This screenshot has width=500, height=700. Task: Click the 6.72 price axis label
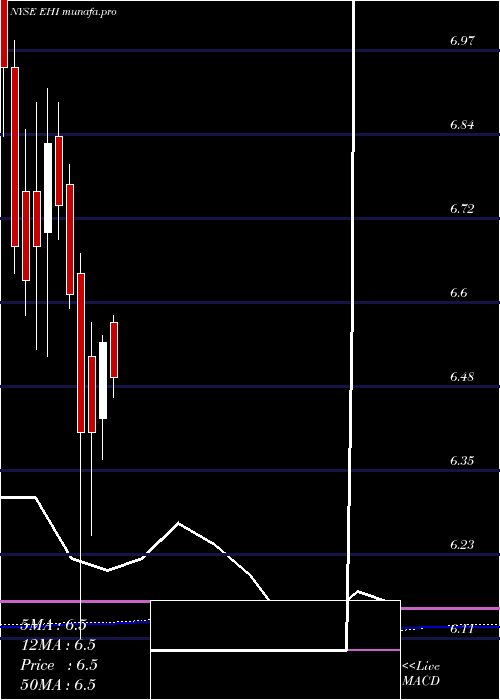click(x=462, y=209)
